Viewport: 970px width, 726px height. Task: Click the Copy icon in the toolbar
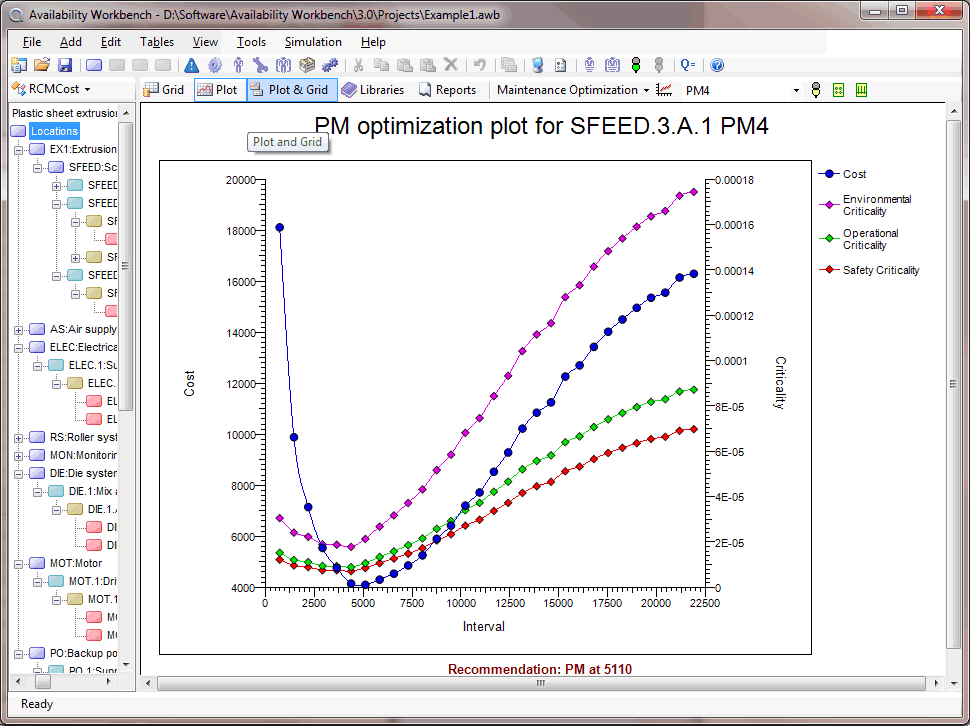point(379,65)
